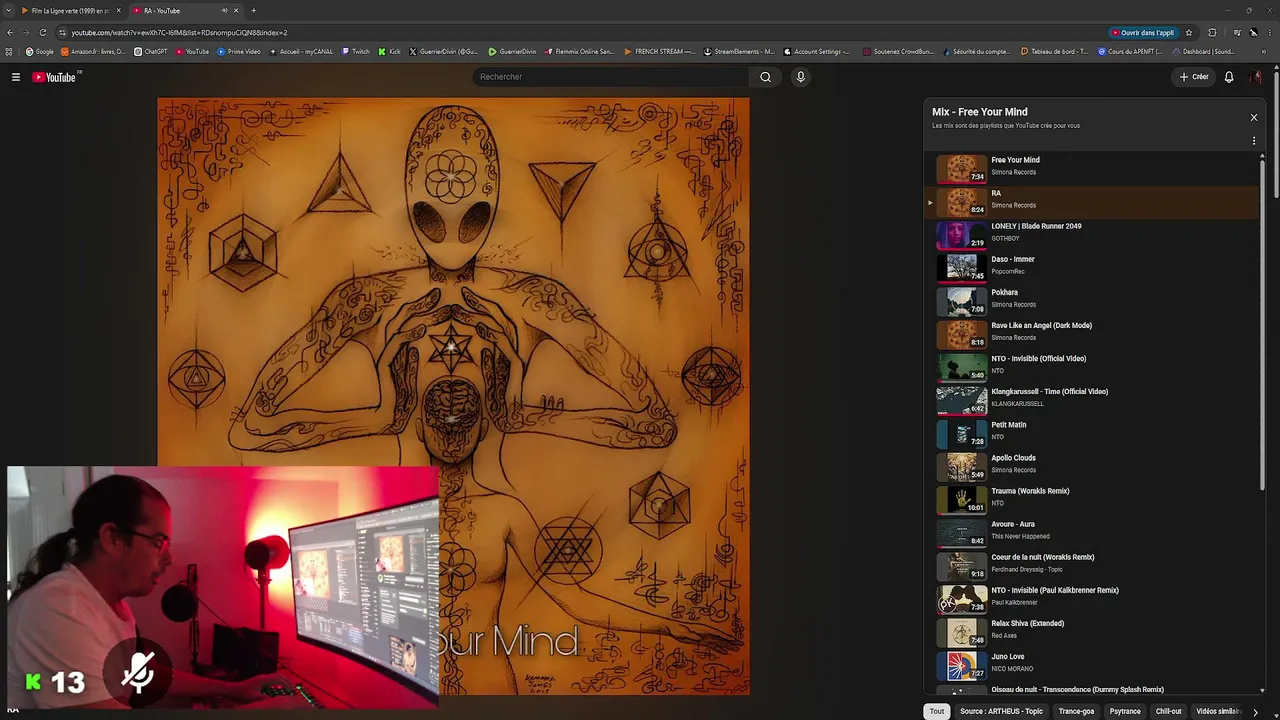Open the Petit Matin thumbnail
This screenshot has height=720, width=1280.
click(x=961, y=433)
